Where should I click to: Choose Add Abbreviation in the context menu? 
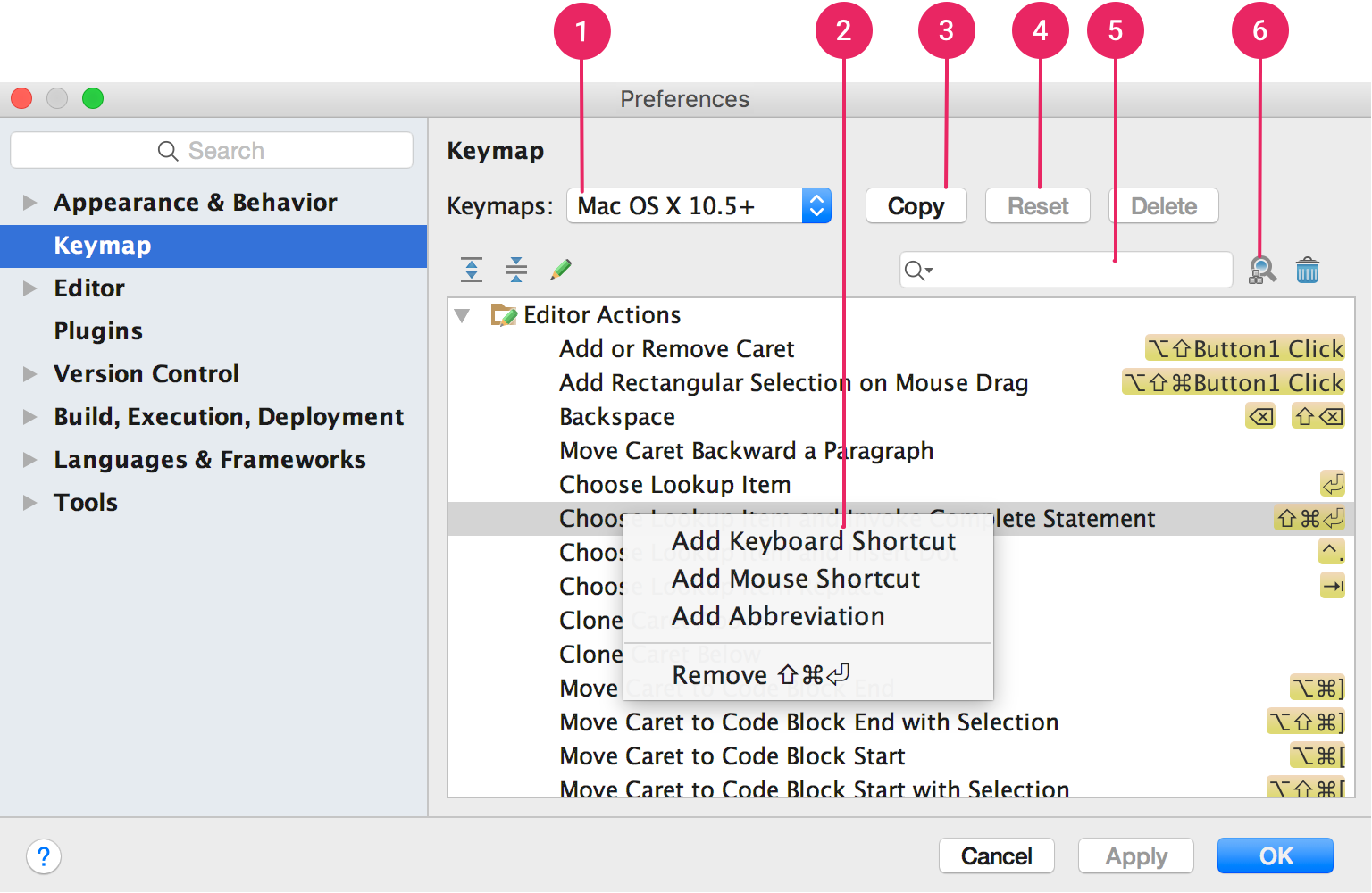point(778,616)
